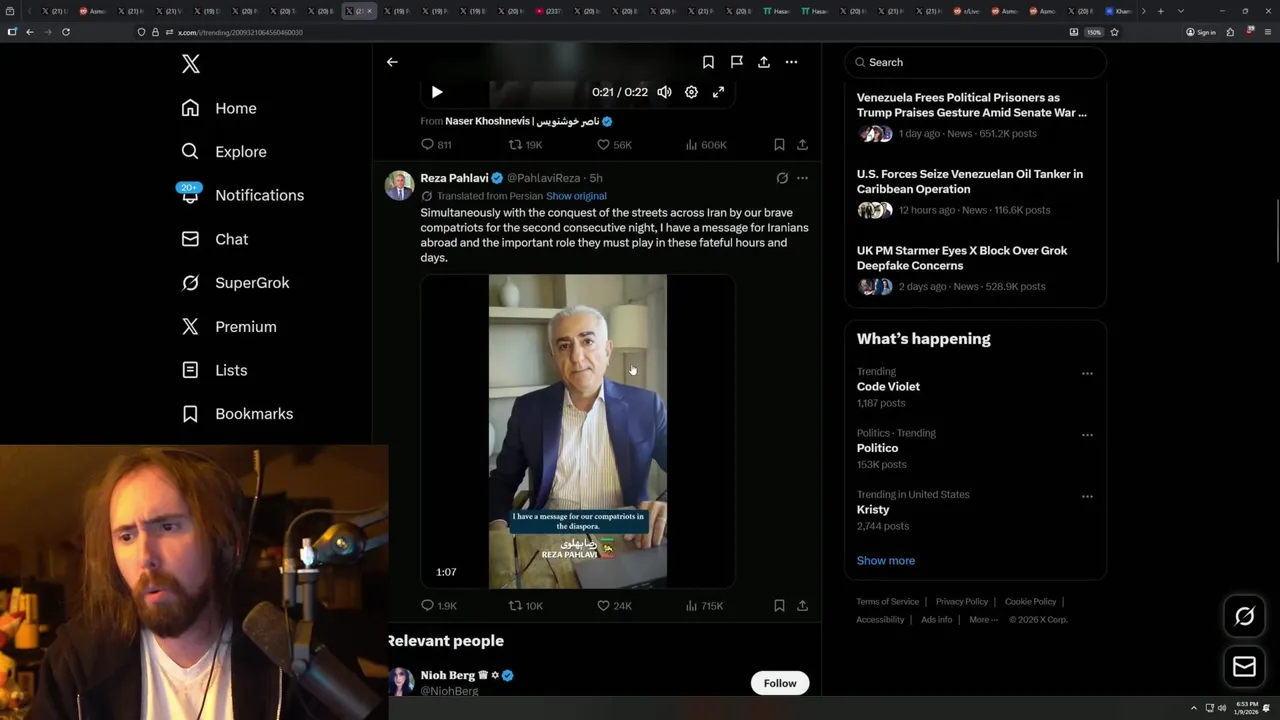Viewport: 1280px width, 720px height.
Task: Click Show more under What's happening
Action: [885, 561]
